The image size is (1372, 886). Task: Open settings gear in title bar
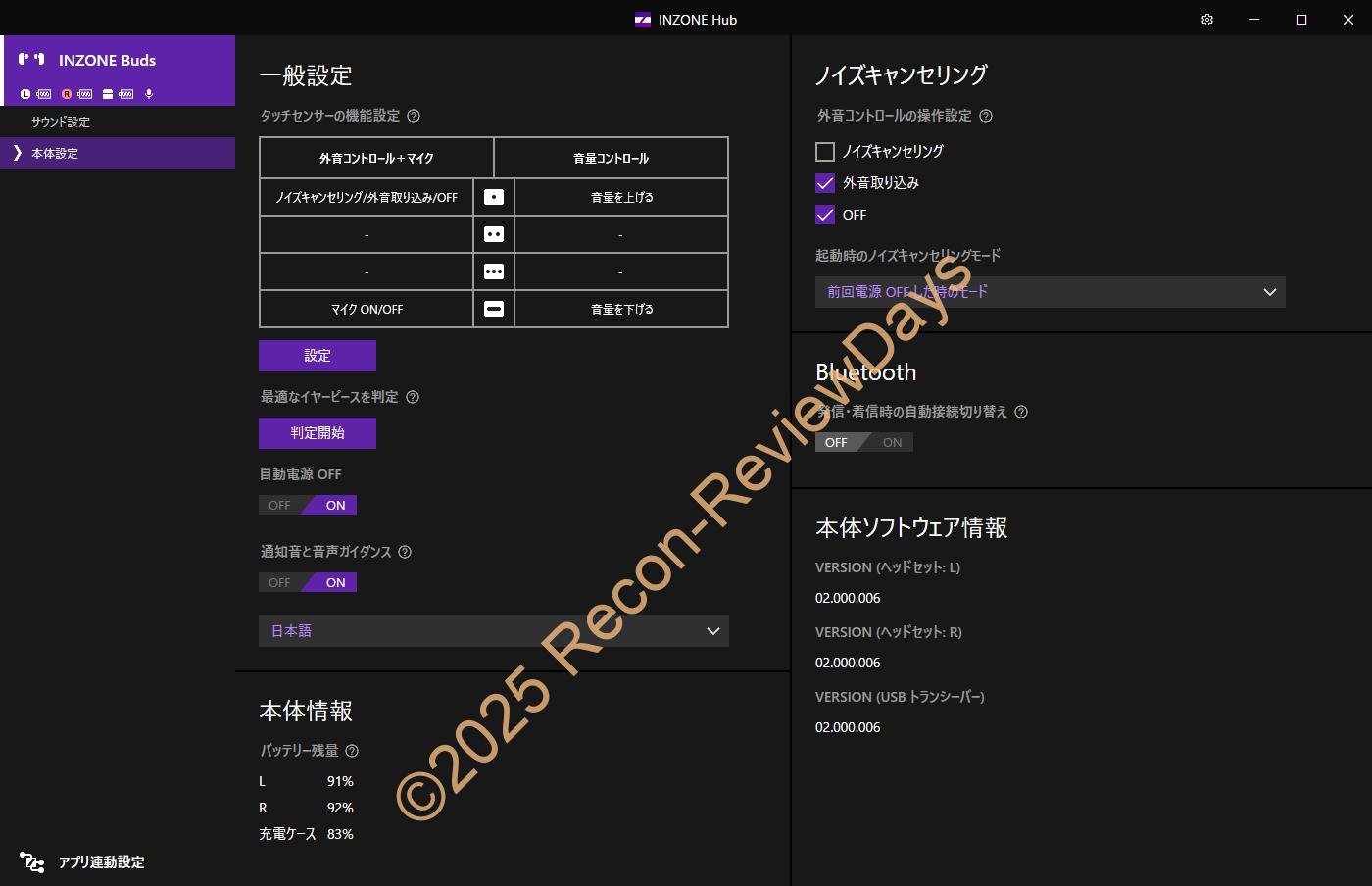pyautogui.click(x=1207, y=20)
